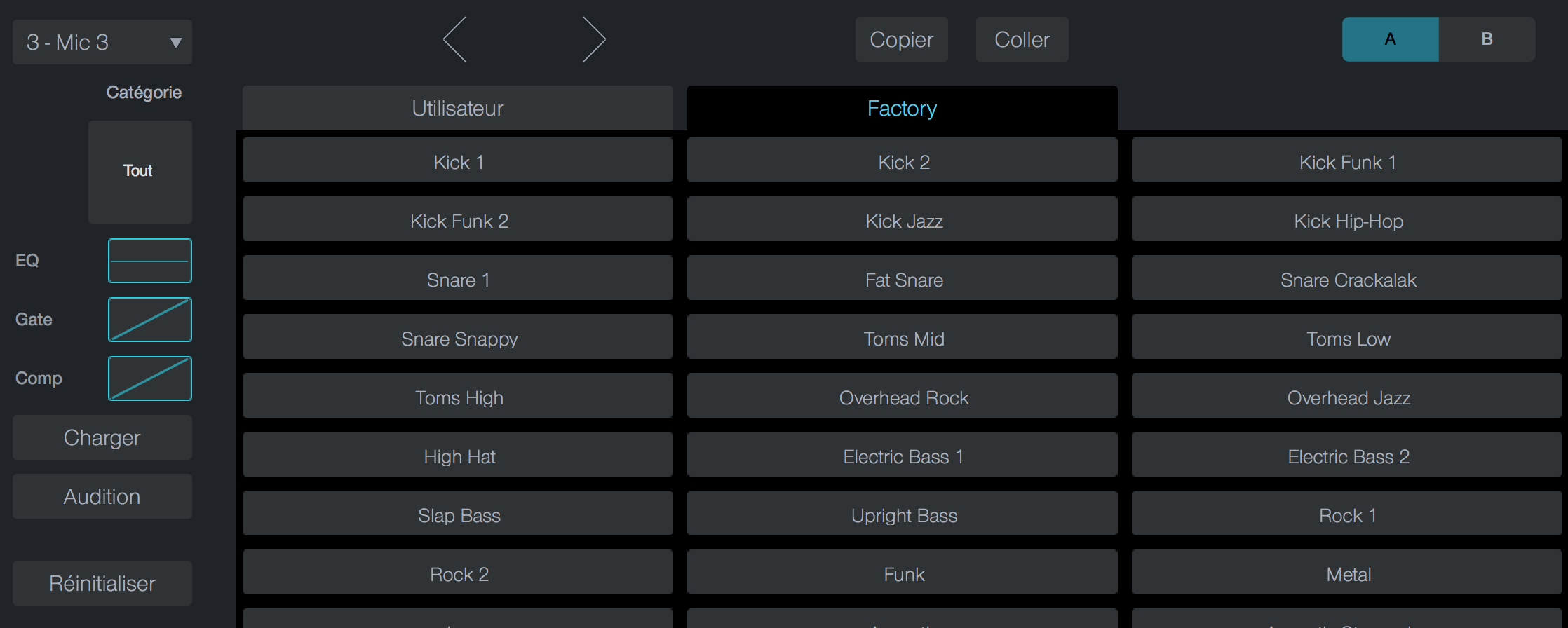The height and width of the screenshot is (628, 1568).
Task: Pick the Fat Snare preset
Action: point(903,278)
